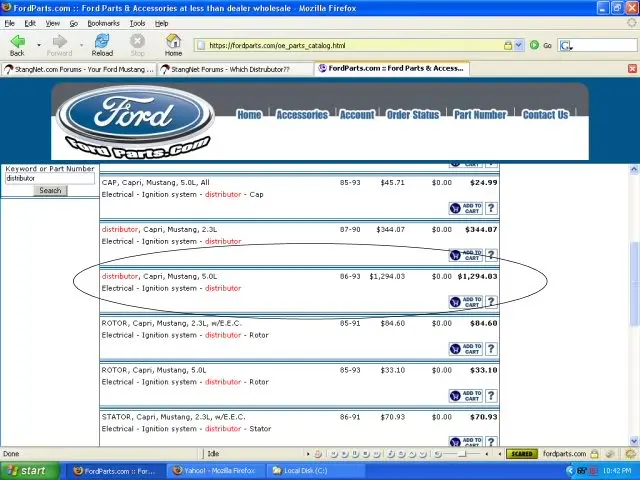Open help for CAP 5.0L item
The image size is (640, 480).
[491, 208]
